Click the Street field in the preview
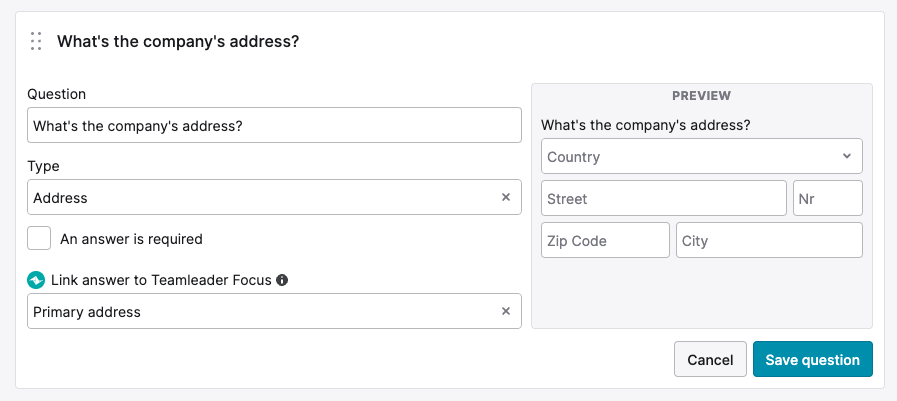The image size is (897, 401). point(664,198)
